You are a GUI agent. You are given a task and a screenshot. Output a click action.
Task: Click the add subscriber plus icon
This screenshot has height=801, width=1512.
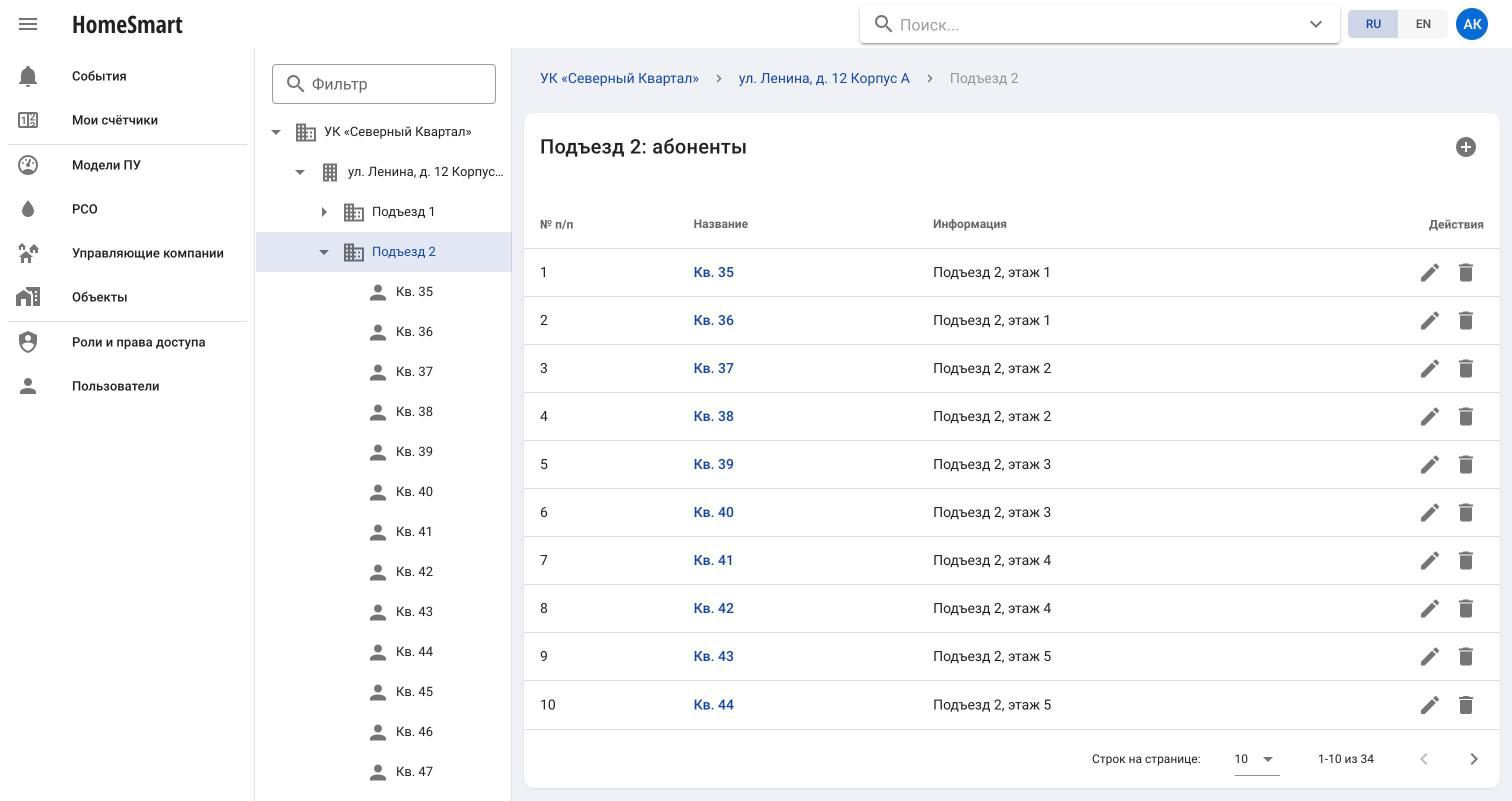point(1466,147)
